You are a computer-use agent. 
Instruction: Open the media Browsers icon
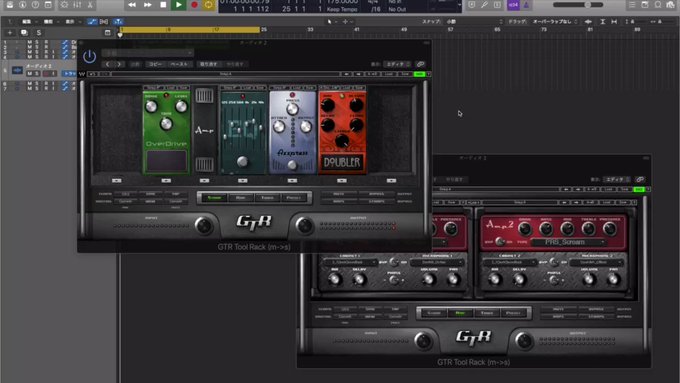[671, 4]
